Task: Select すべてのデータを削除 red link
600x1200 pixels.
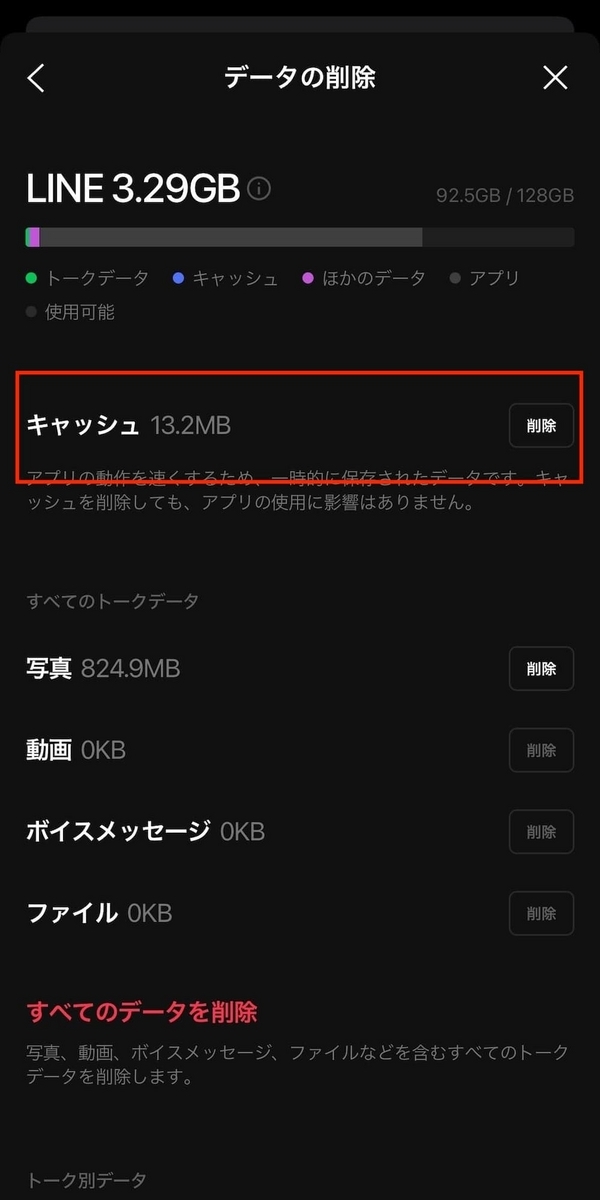Action: (x=142, y=1012)
